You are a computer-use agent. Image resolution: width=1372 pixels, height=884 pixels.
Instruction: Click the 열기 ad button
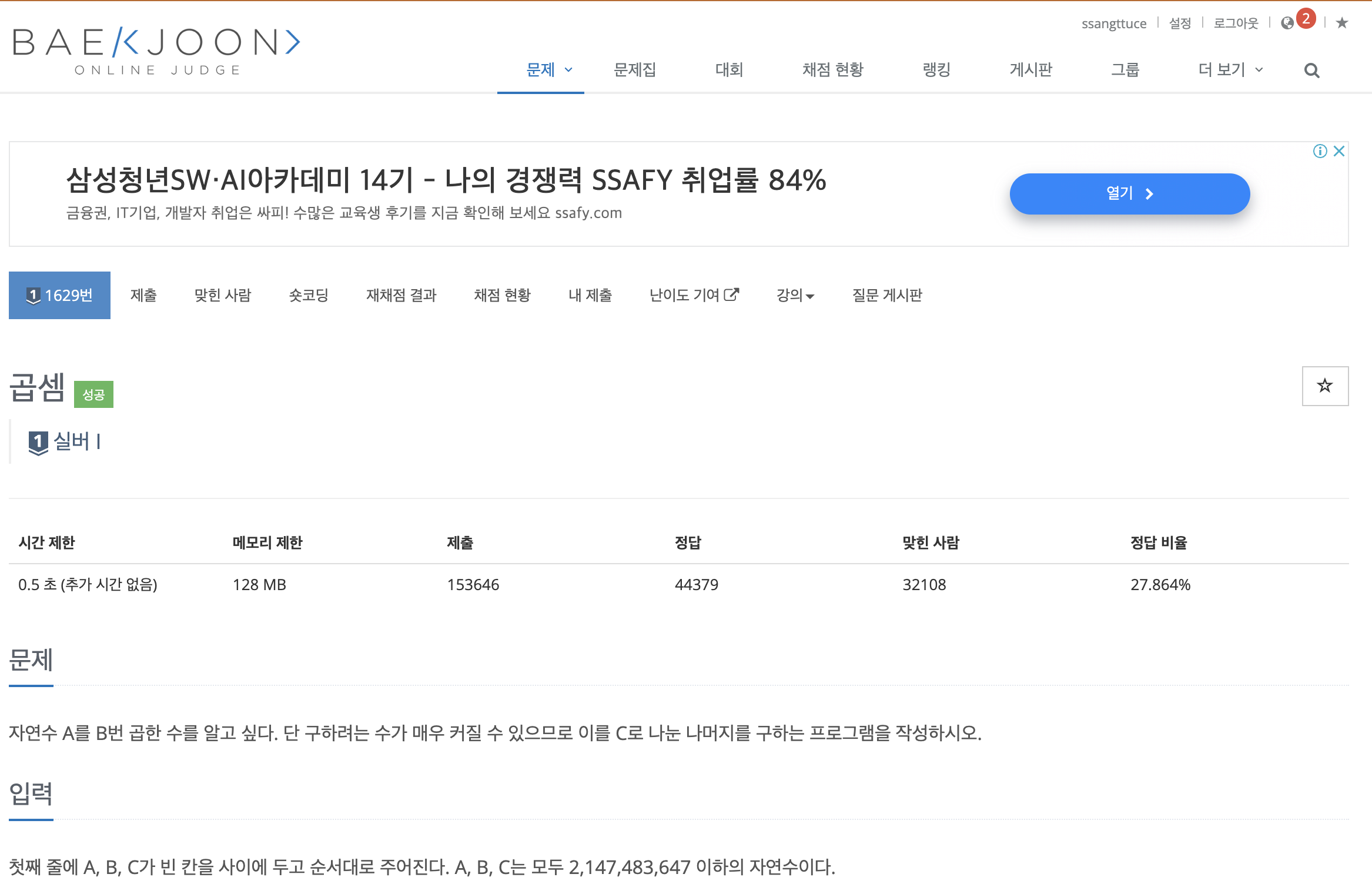click(1129, 194)
